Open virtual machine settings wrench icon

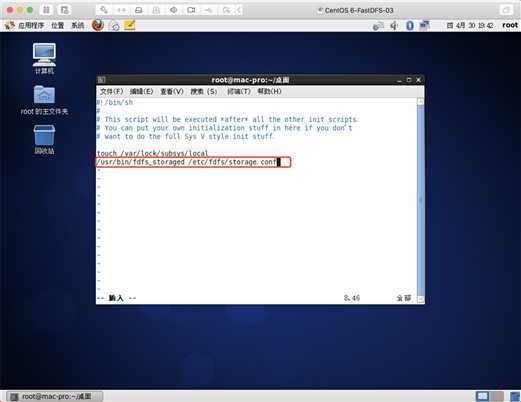coord(104,10)
